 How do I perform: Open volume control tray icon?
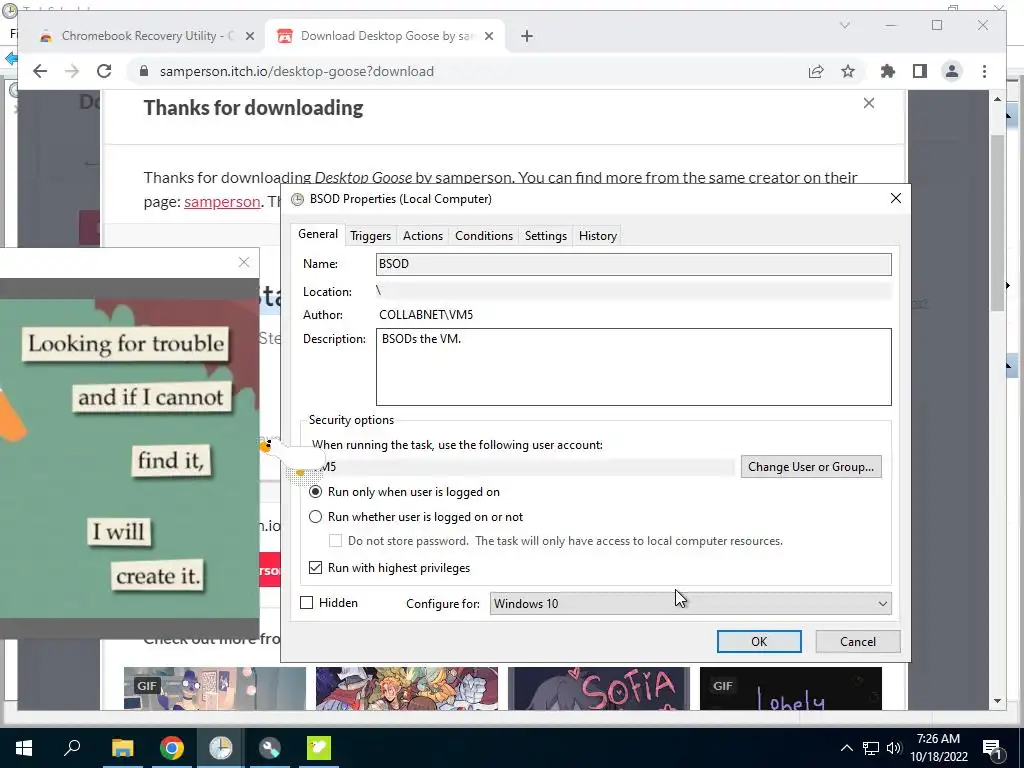(894, 748)
